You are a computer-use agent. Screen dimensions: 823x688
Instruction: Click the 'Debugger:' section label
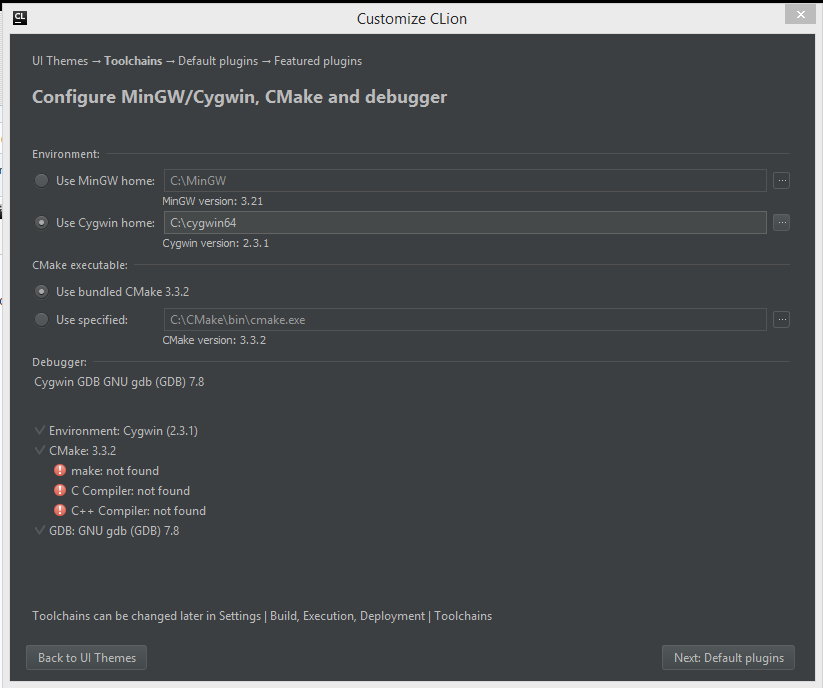(59, 362)
